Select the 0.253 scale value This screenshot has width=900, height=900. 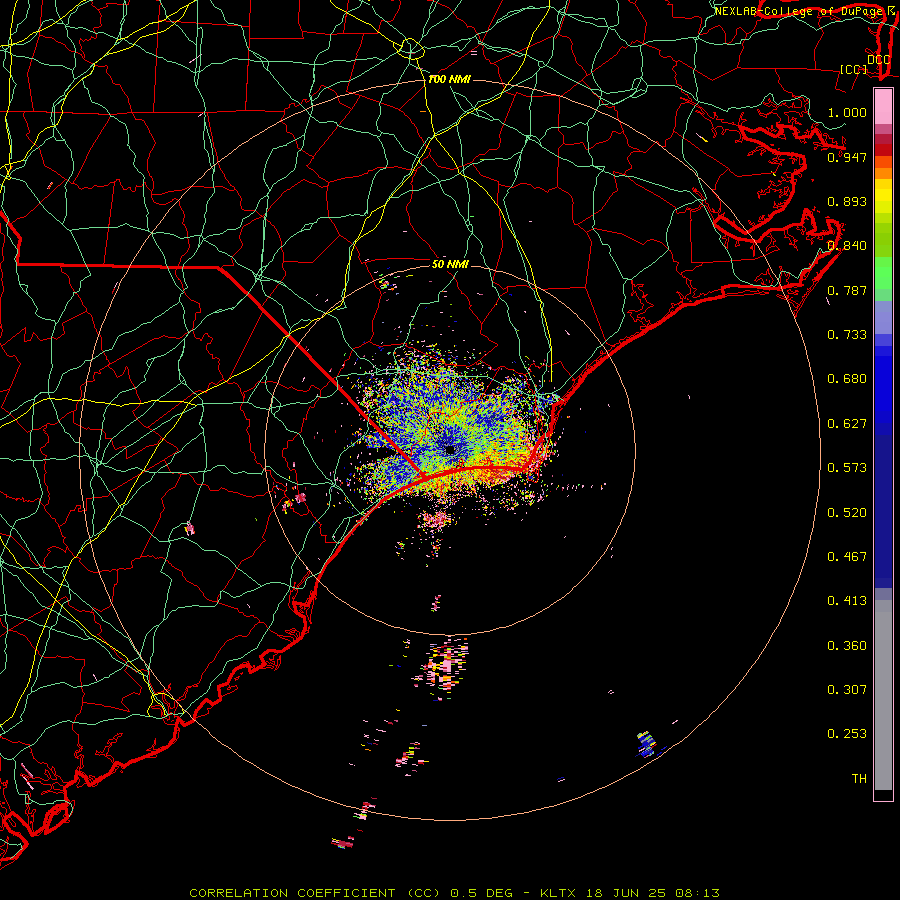(x=847, y=734)
